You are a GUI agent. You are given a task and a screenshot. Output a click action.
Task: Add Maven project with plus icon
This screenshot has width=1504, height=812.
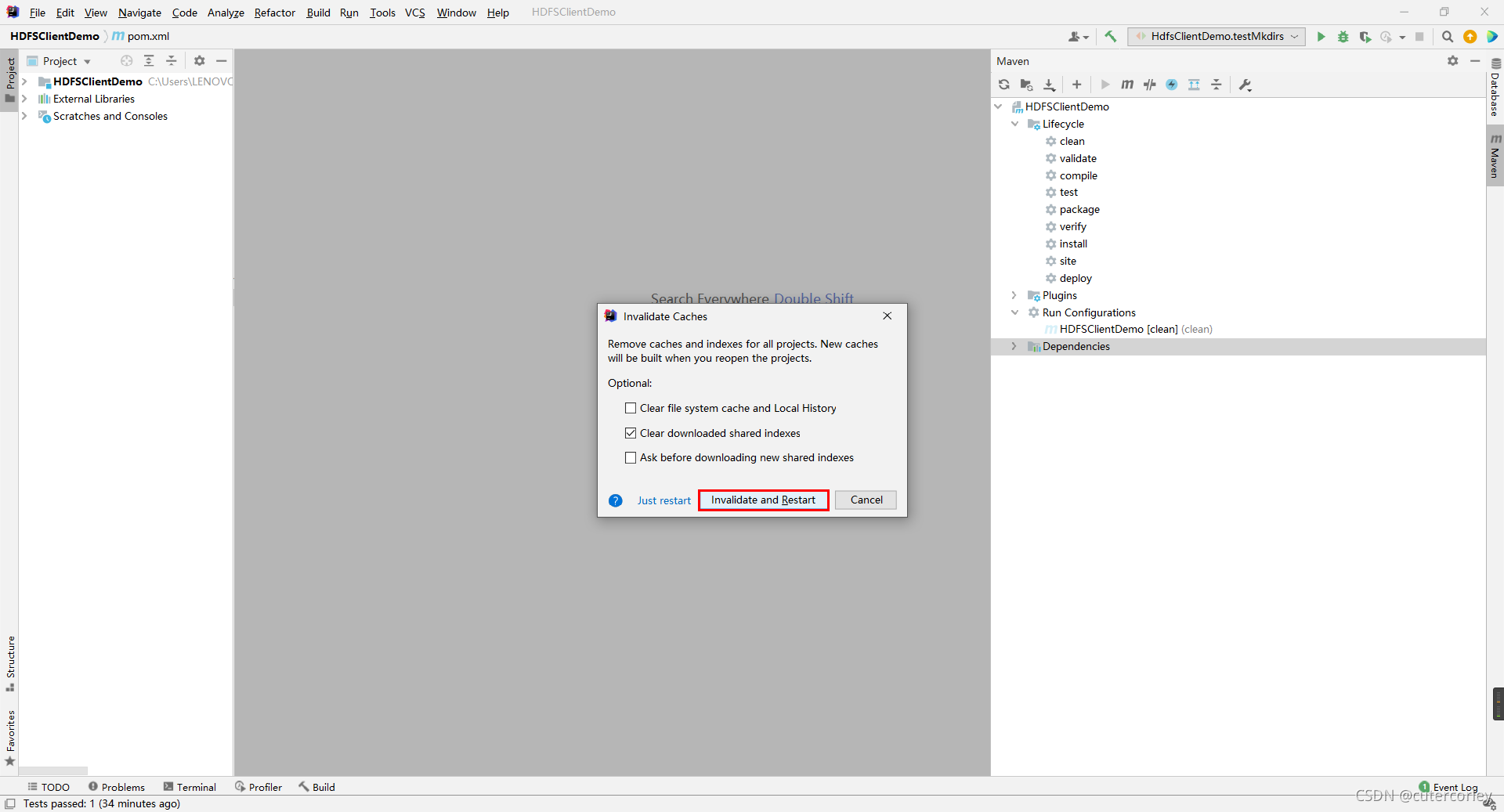(x=1077, y=85)
